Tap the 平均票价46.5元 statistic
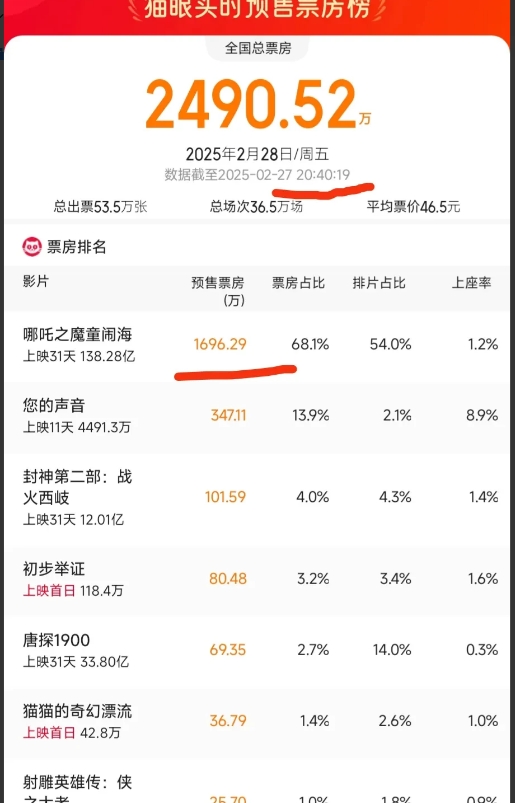515x803 pixels. click(413, 206)
